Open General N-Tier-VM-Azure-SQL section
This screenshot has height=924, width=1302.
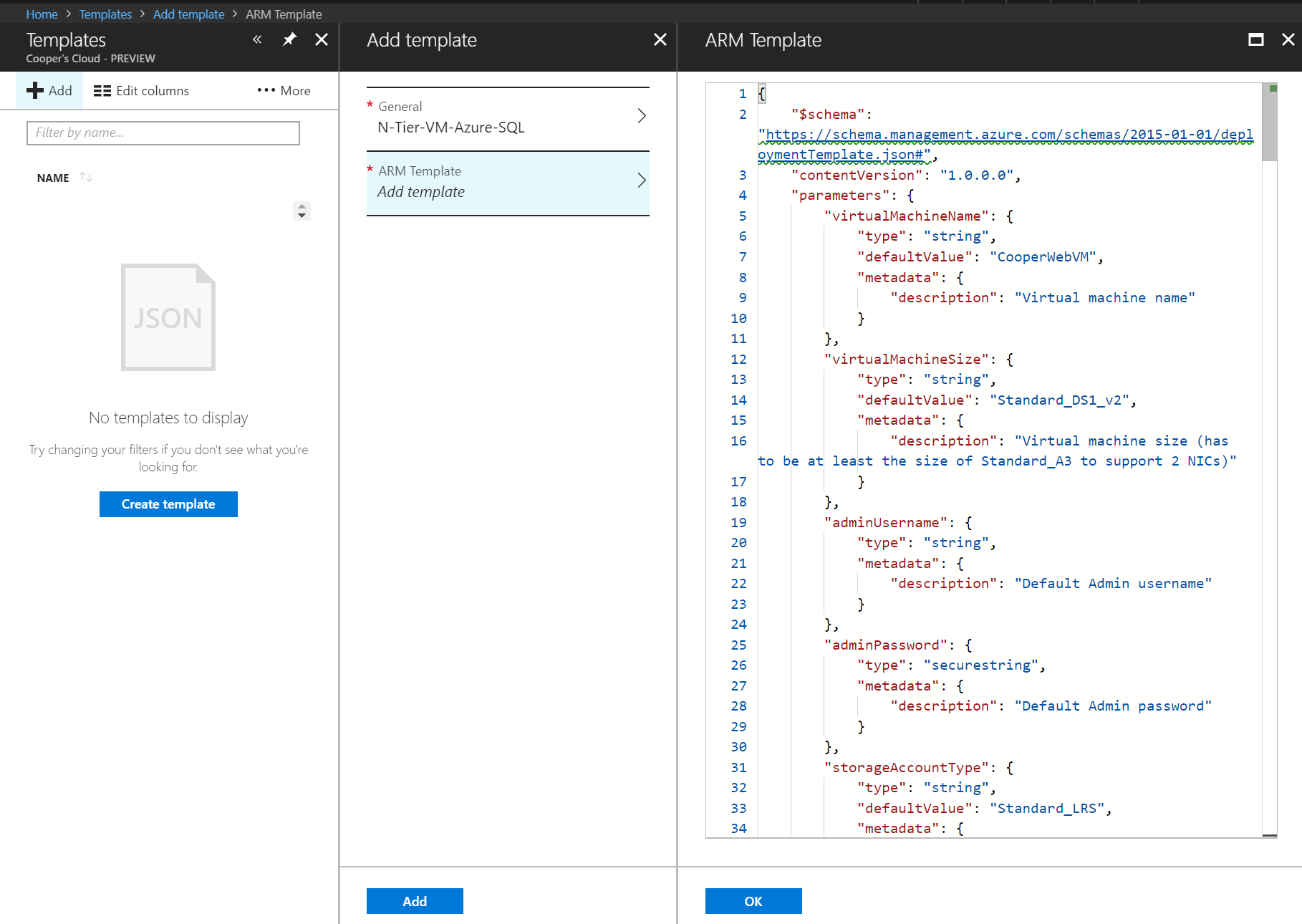[508, 118]
